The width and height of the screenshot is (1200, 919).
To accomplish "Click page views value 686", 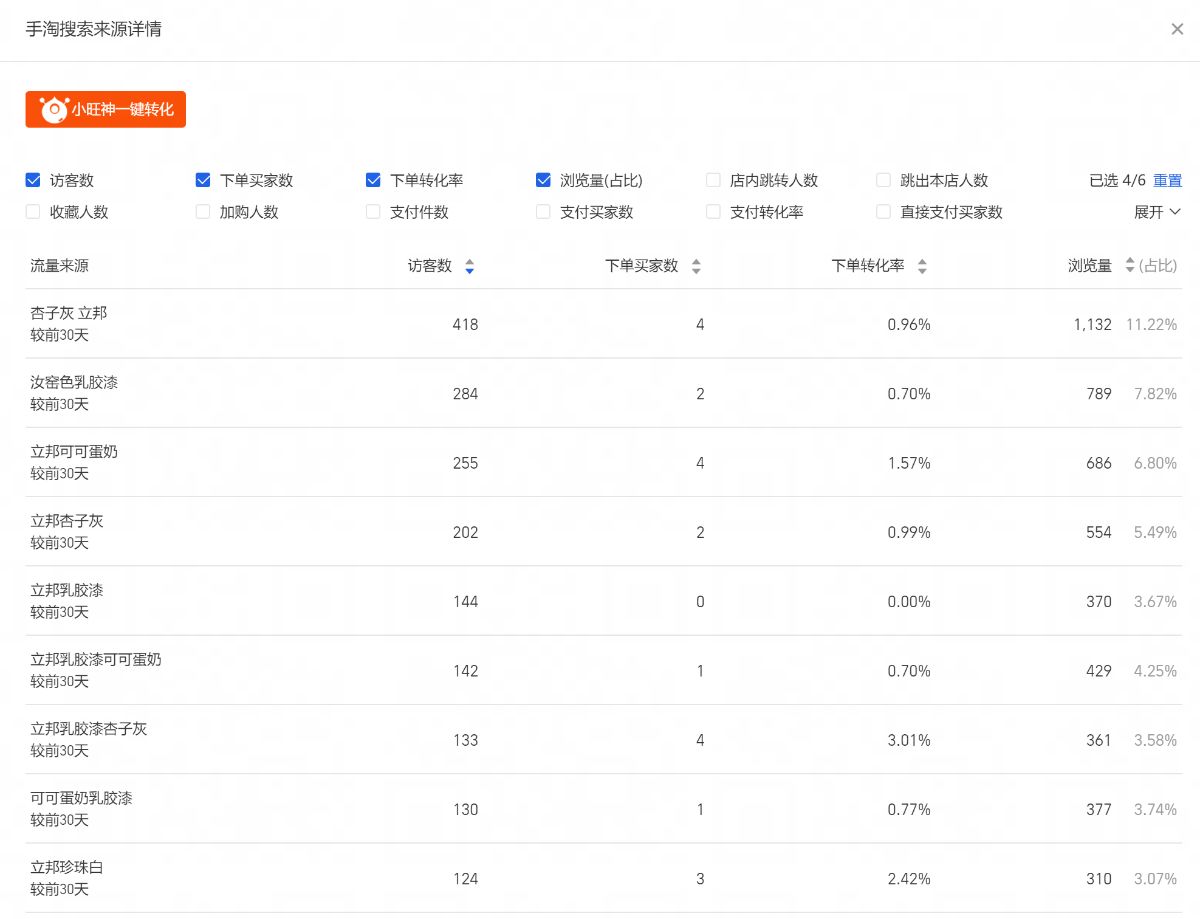I will [1099, 463].
